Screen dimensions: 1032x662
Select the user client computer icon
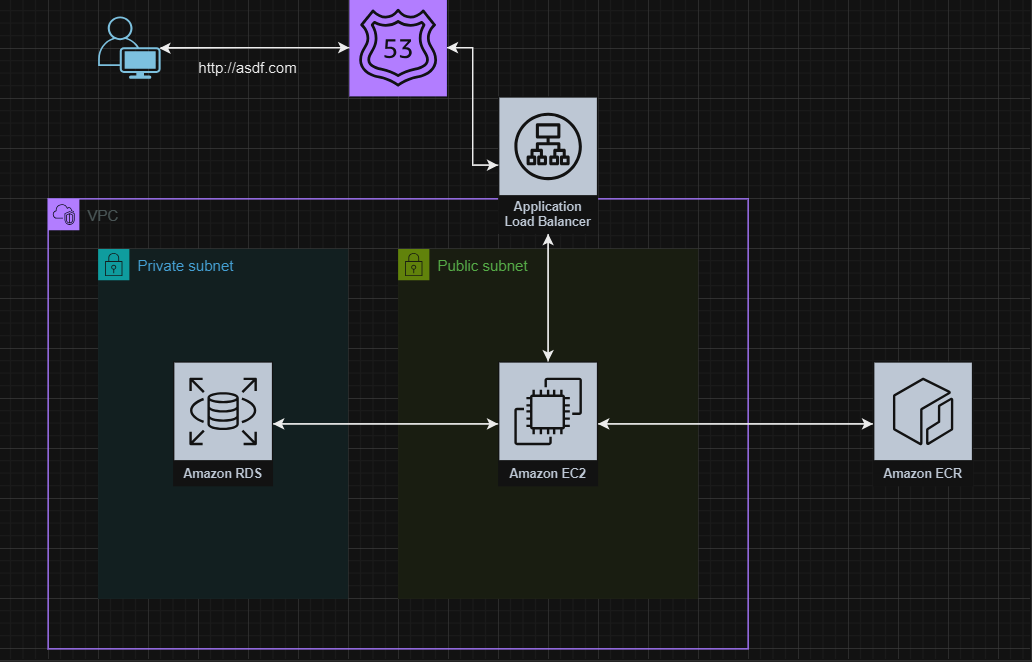[128, 50]
